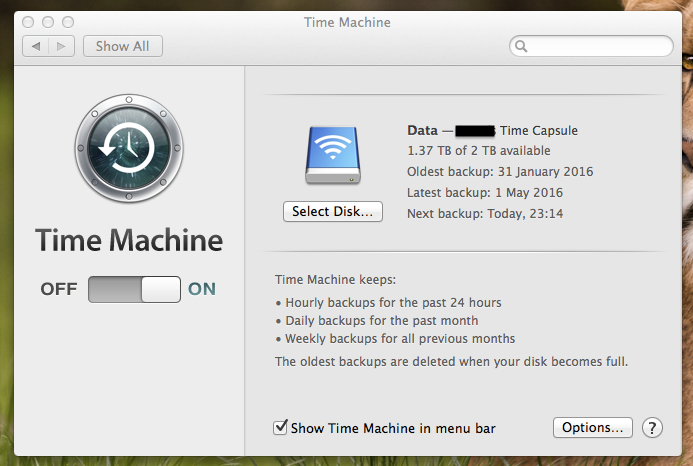
Task: Click the minimize window button
Action: (x=48, y=22)
